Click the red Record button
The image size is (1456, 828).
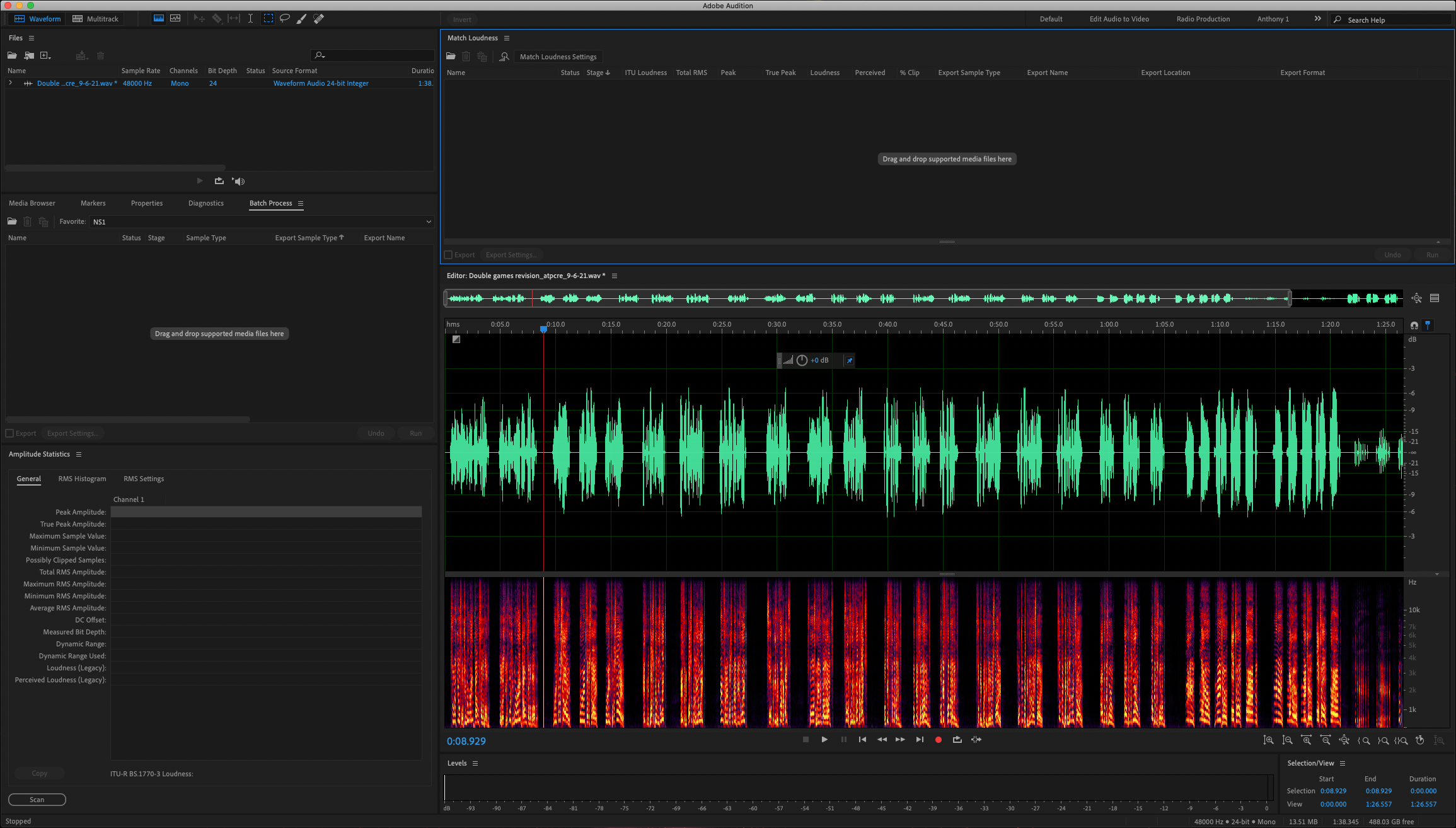(x=938, y=740)
